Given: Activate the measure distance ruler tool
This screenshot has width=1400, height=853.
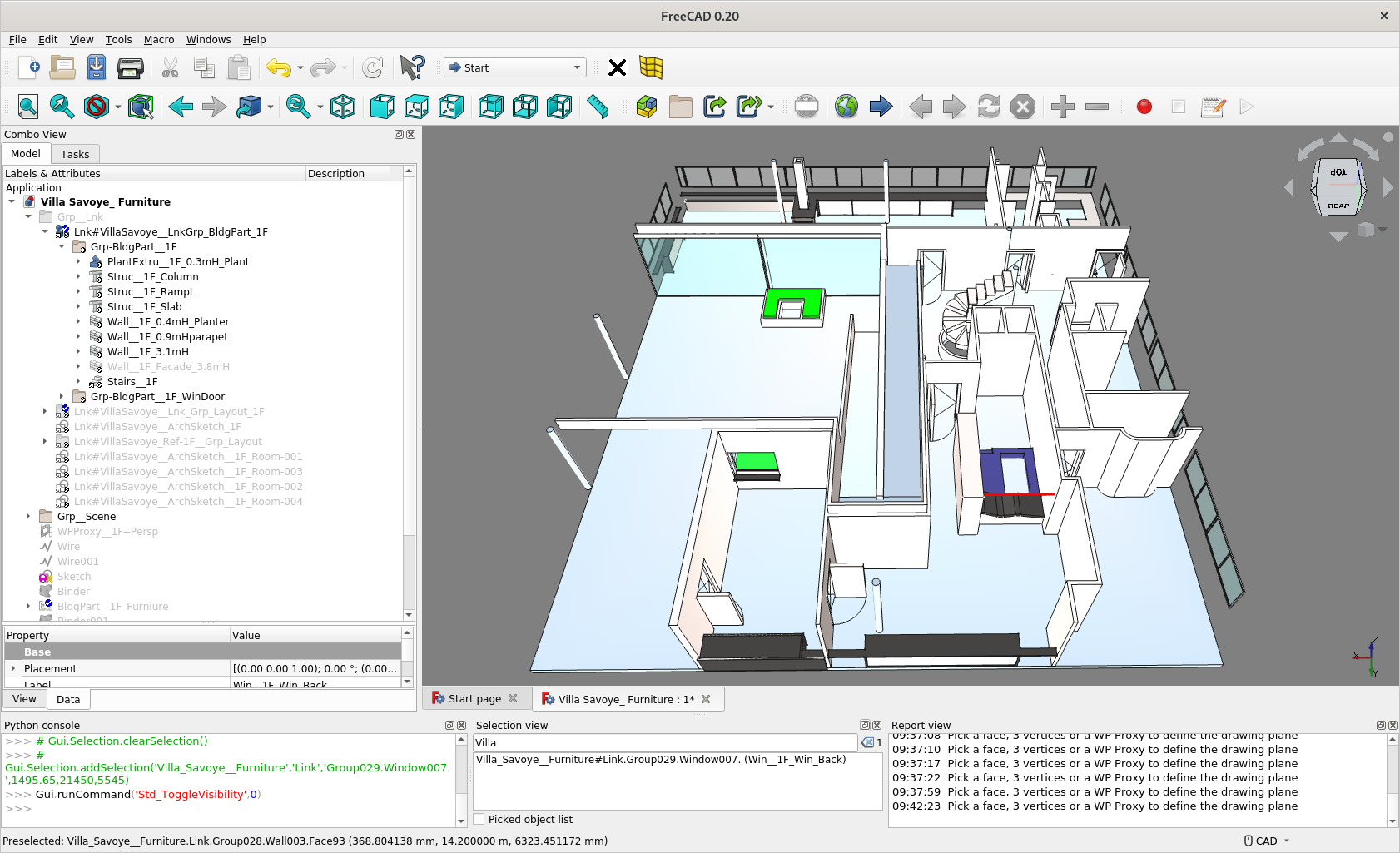Looking at the screenshot, I should pyautogui.click(x=598, y=107).
